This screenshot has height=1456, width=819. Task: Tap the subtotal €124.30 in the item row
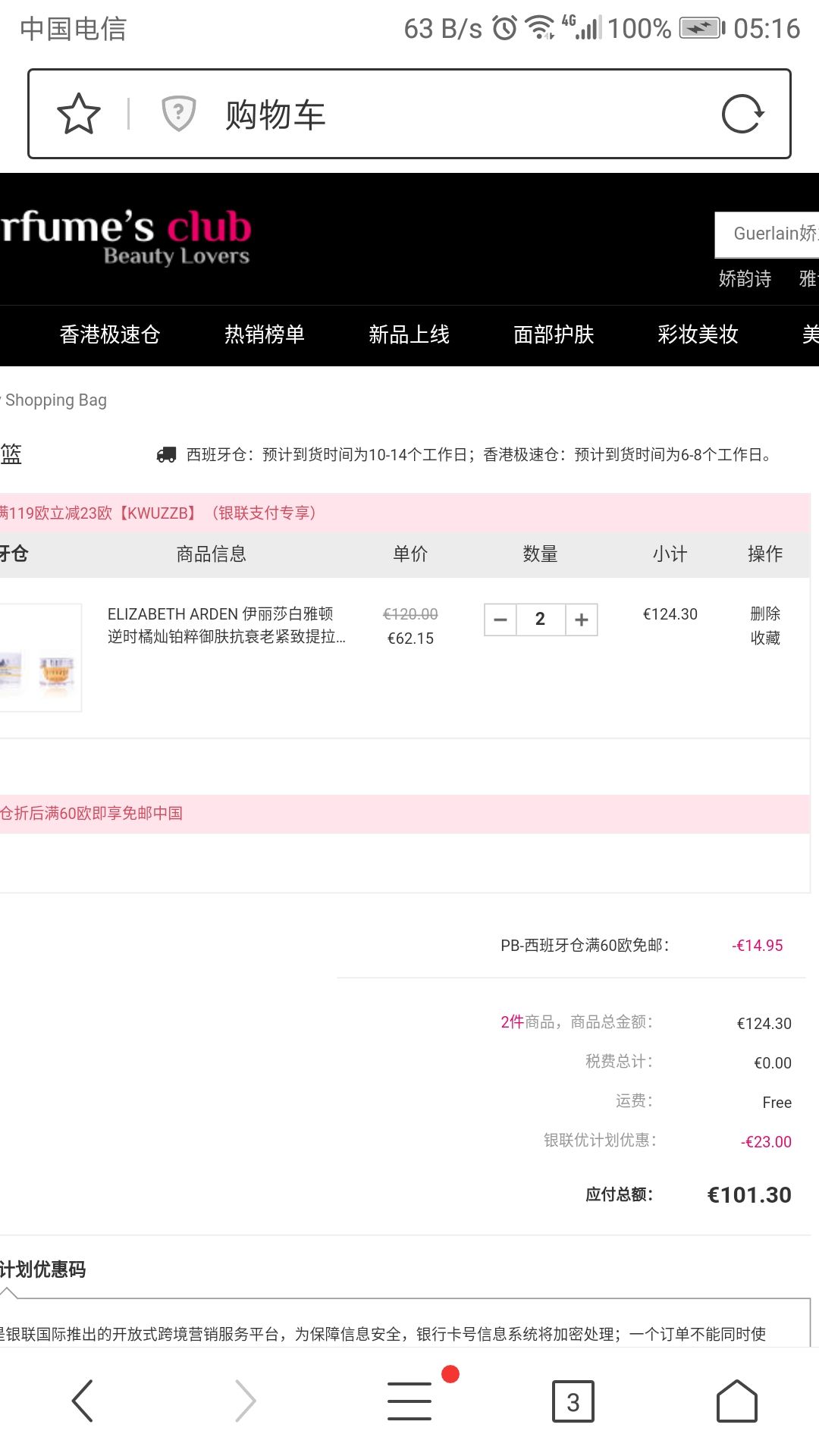coord(670,614)
